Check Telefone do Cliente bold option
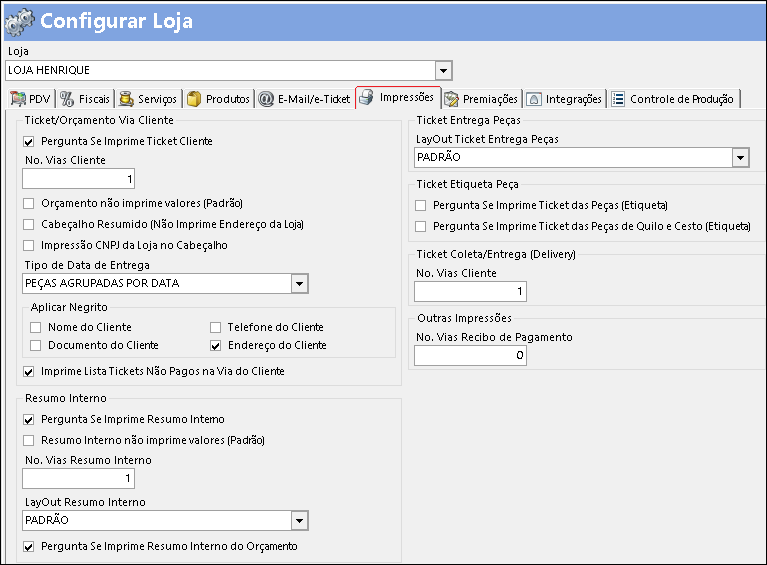 coord(216,327)
